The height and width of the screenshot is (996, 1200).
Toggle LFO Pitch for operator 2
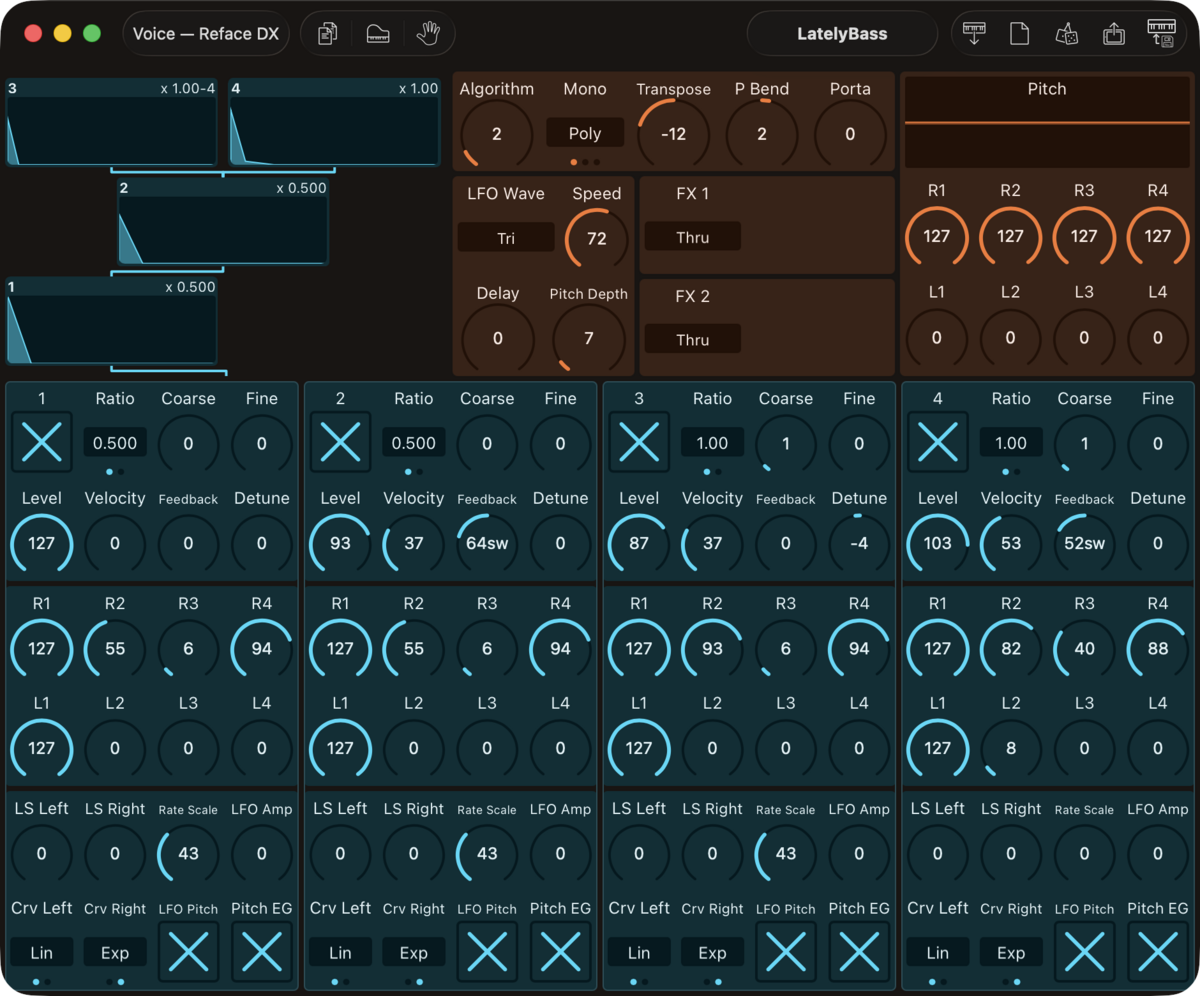pos(487,952)
